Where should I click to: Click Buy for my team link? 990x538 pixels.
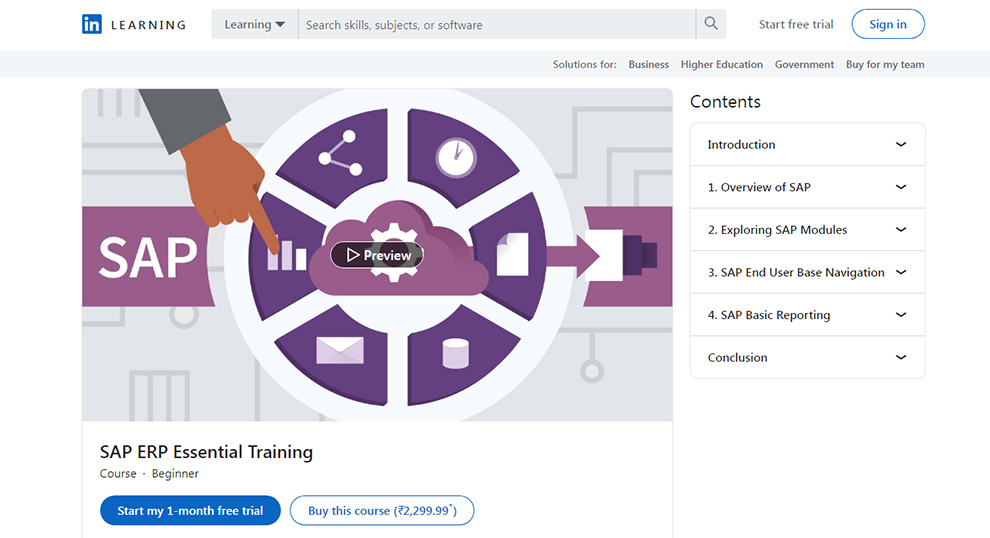(x=885, y=64)
